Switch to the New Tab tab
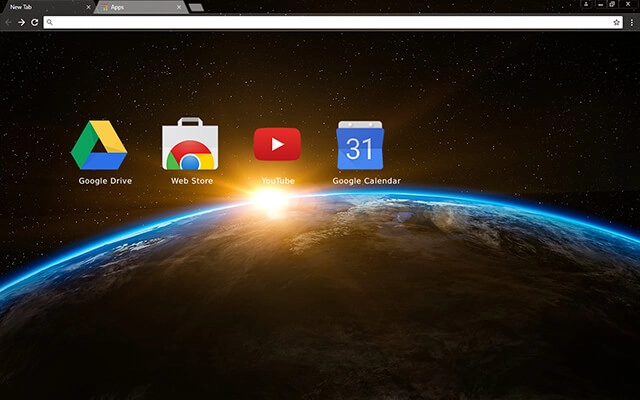Image resolution: width=640 pixels, height=400 pixels. (47, 7)
